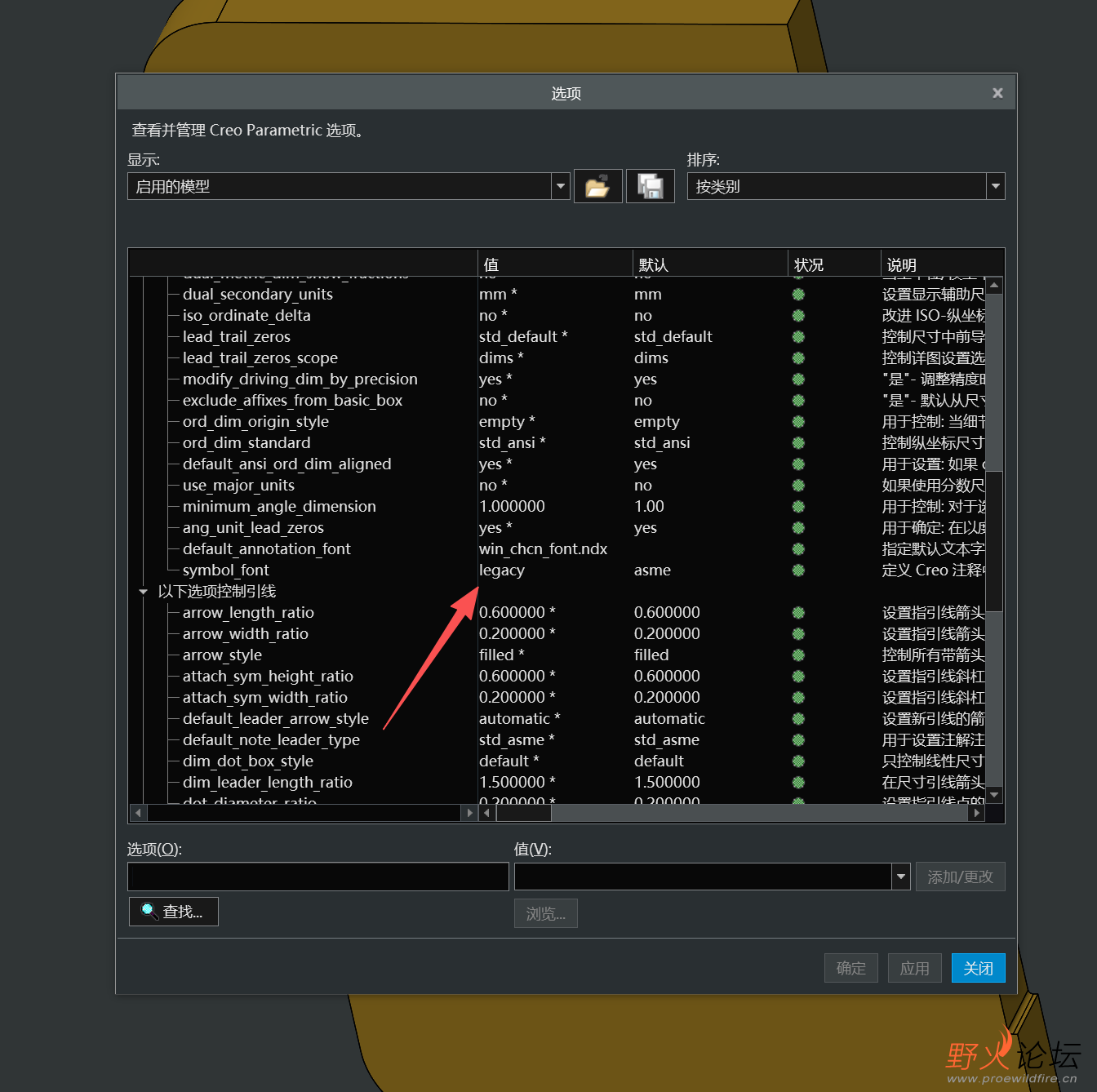1097x1092 pixels.
Task: Select the arrow_length_ratio option
Action: [248, 613]
